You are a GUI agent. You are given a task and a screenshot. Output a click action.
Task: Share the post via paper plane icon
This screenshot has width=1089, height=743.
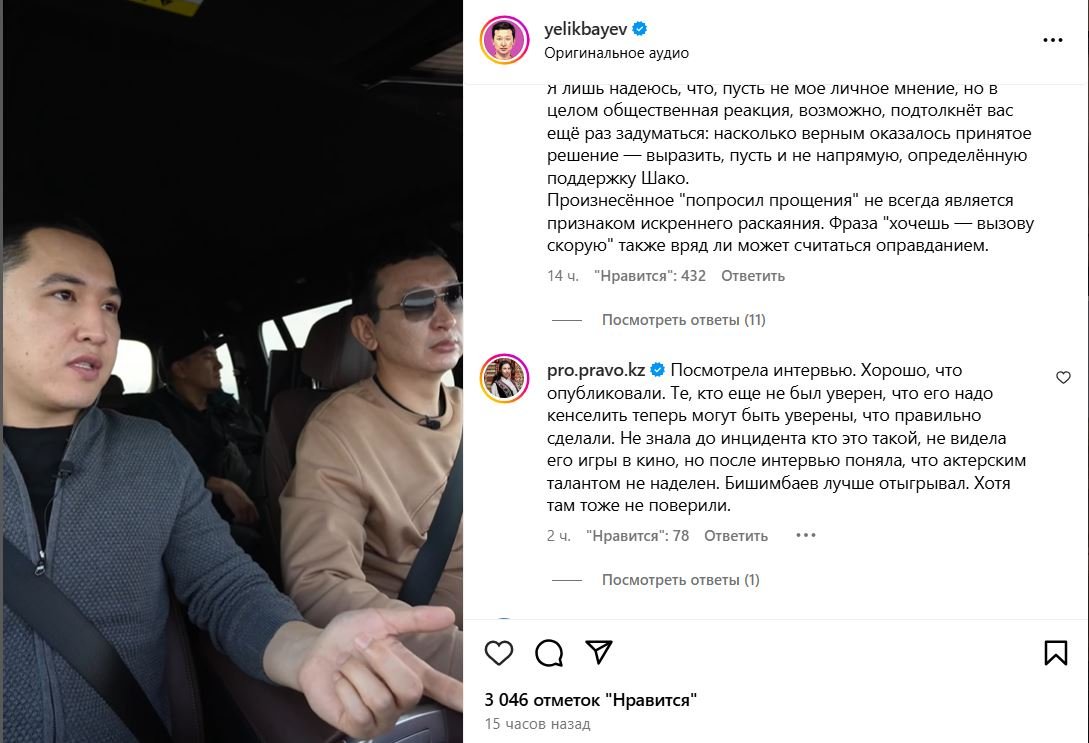(599, 652)
